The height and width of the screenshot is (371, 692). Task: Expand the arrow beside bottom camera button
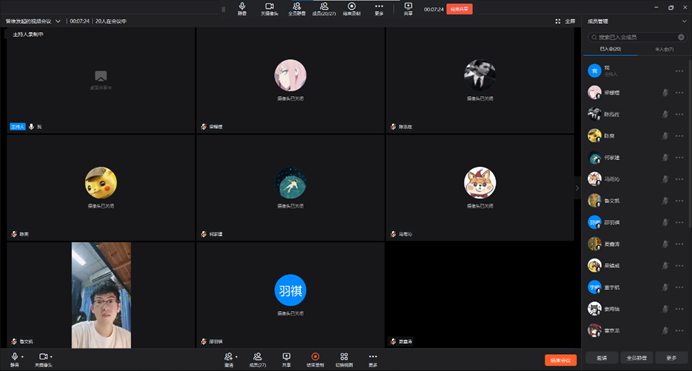point(51,356)
